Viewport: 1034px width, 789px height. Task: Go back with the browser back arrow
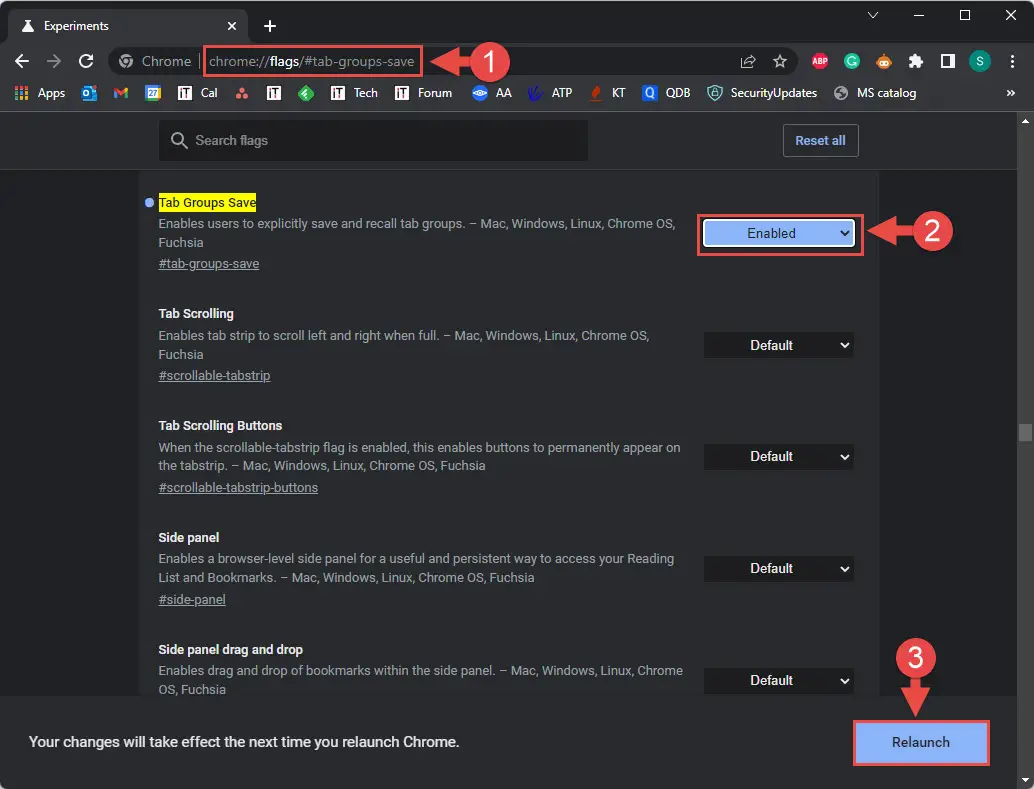22,61
